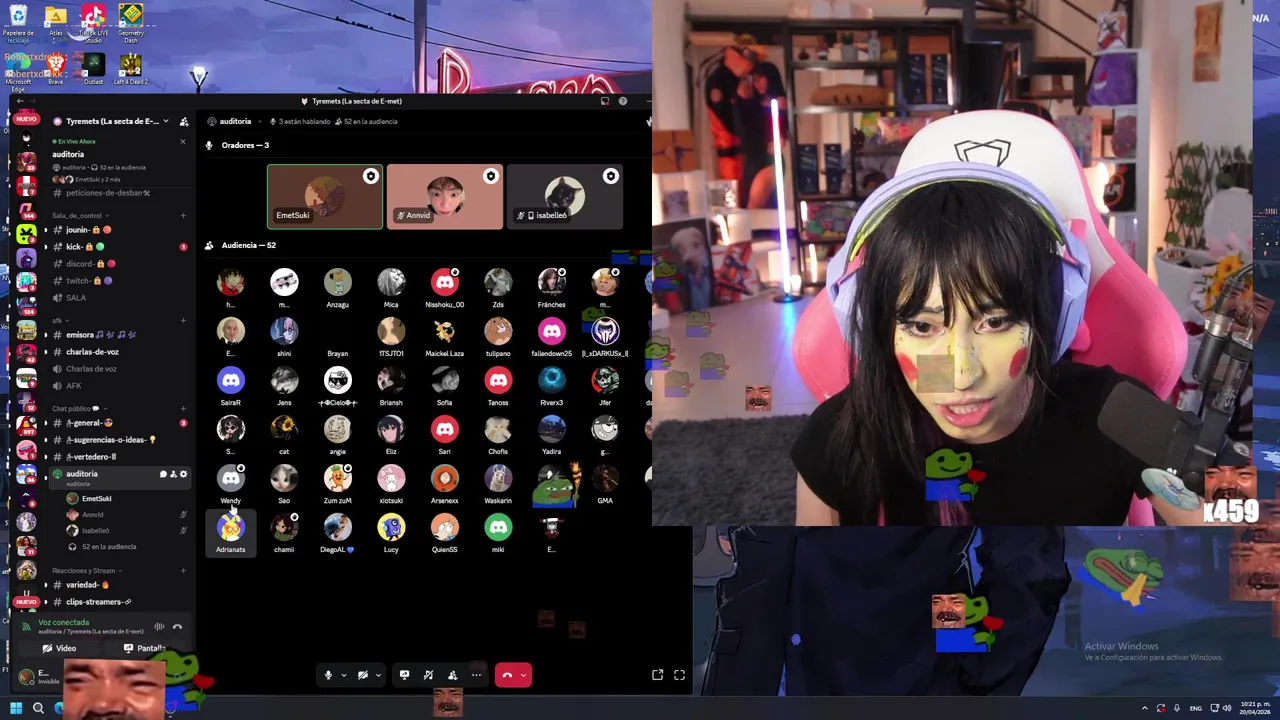Click the Video button in voice panel
Viewport: 1280px width, 720px height.
click(59, 648)
